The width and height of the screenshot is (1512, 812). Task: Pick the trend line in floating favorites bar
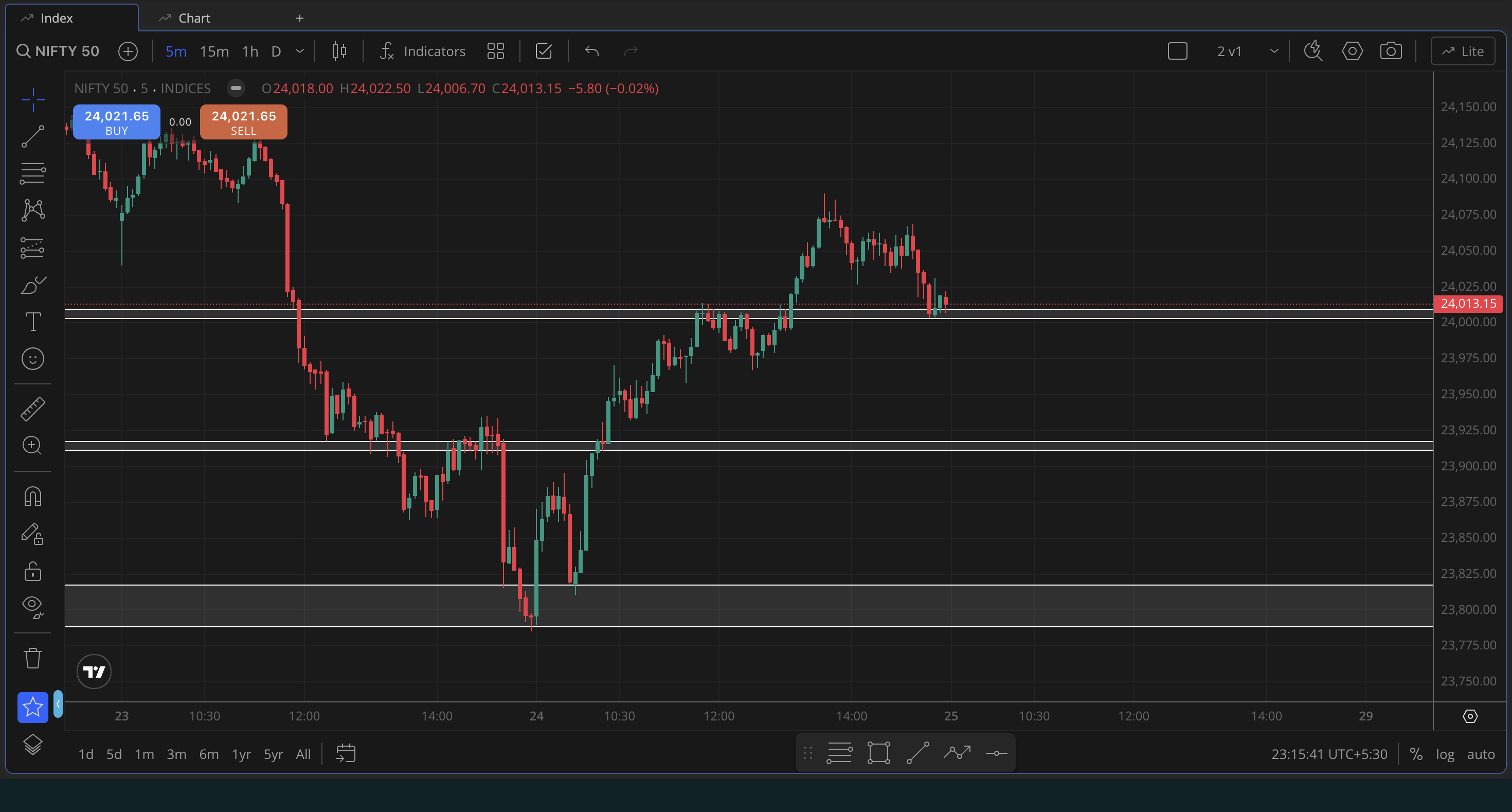coord(918,753)
